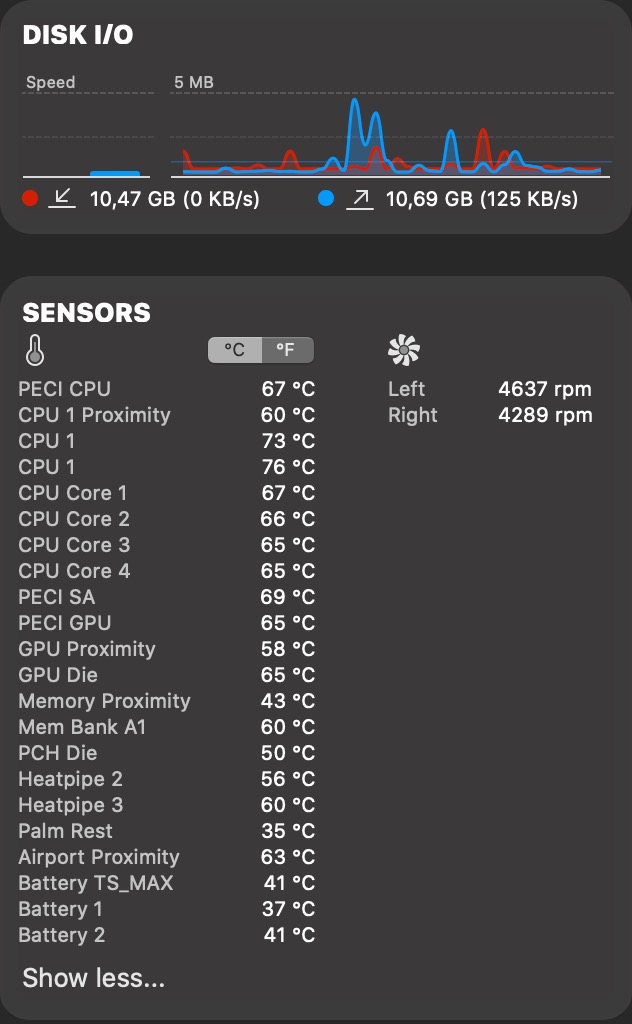Select the Palm Rest sensor row
Image resolution: width=632 pixels, height=1024 pixels.
[x=167, y=831]
